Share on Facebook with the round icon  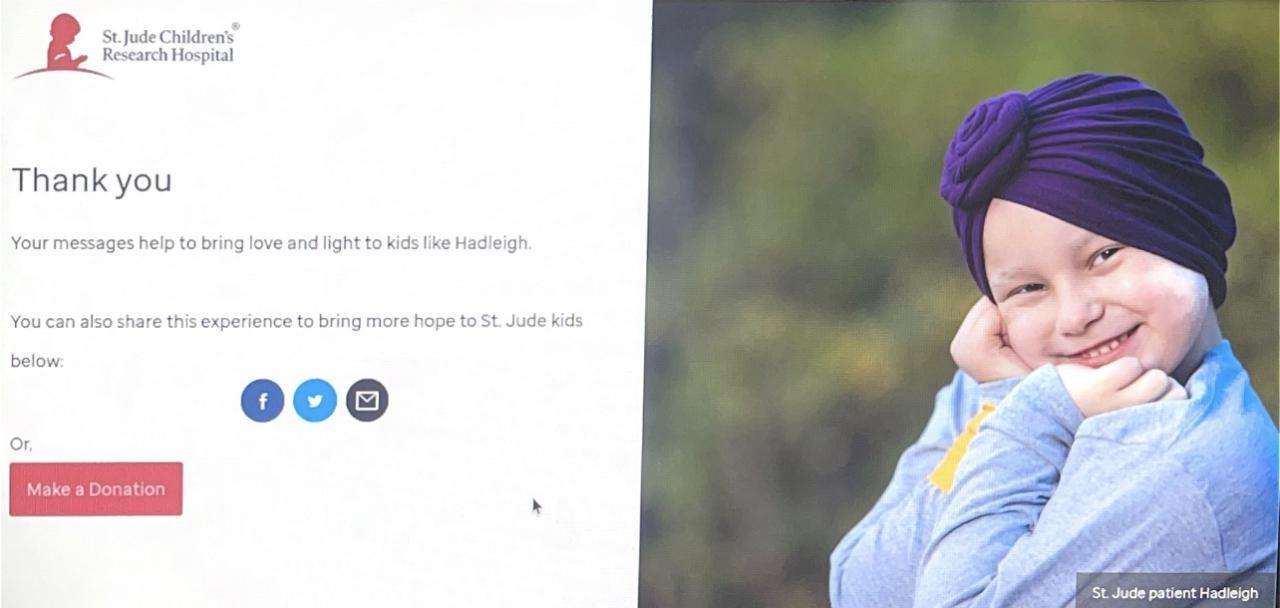click(262, 401)
